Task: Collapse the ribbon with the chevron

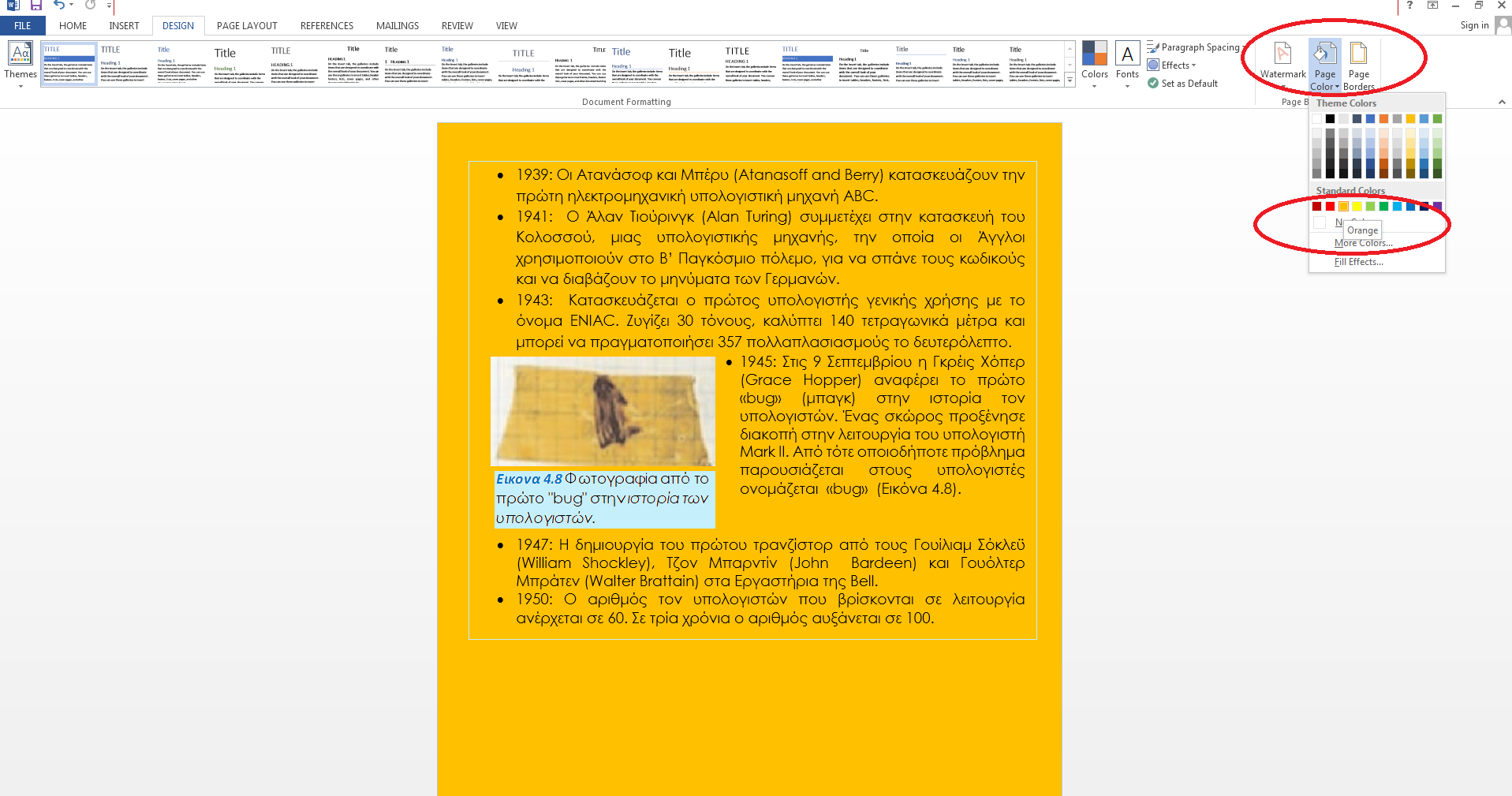Action: tap(1502, 102)
